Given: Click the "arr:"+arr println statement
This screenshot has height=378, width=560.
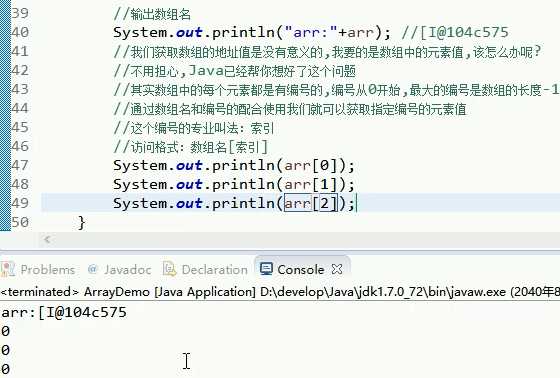Looking at the screenshot, I should click(x=252, y=33).
